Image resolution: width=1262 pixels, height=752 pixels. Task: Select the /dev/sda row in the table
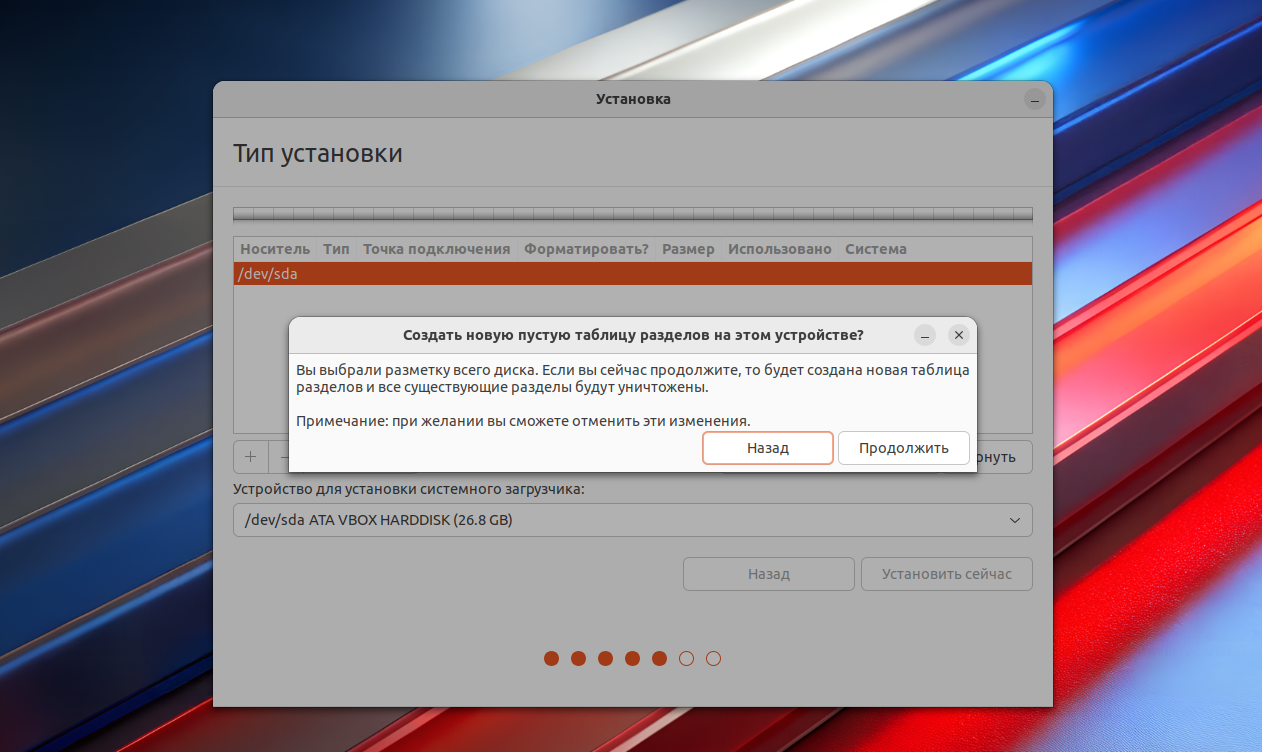click(x=632, y=274)
